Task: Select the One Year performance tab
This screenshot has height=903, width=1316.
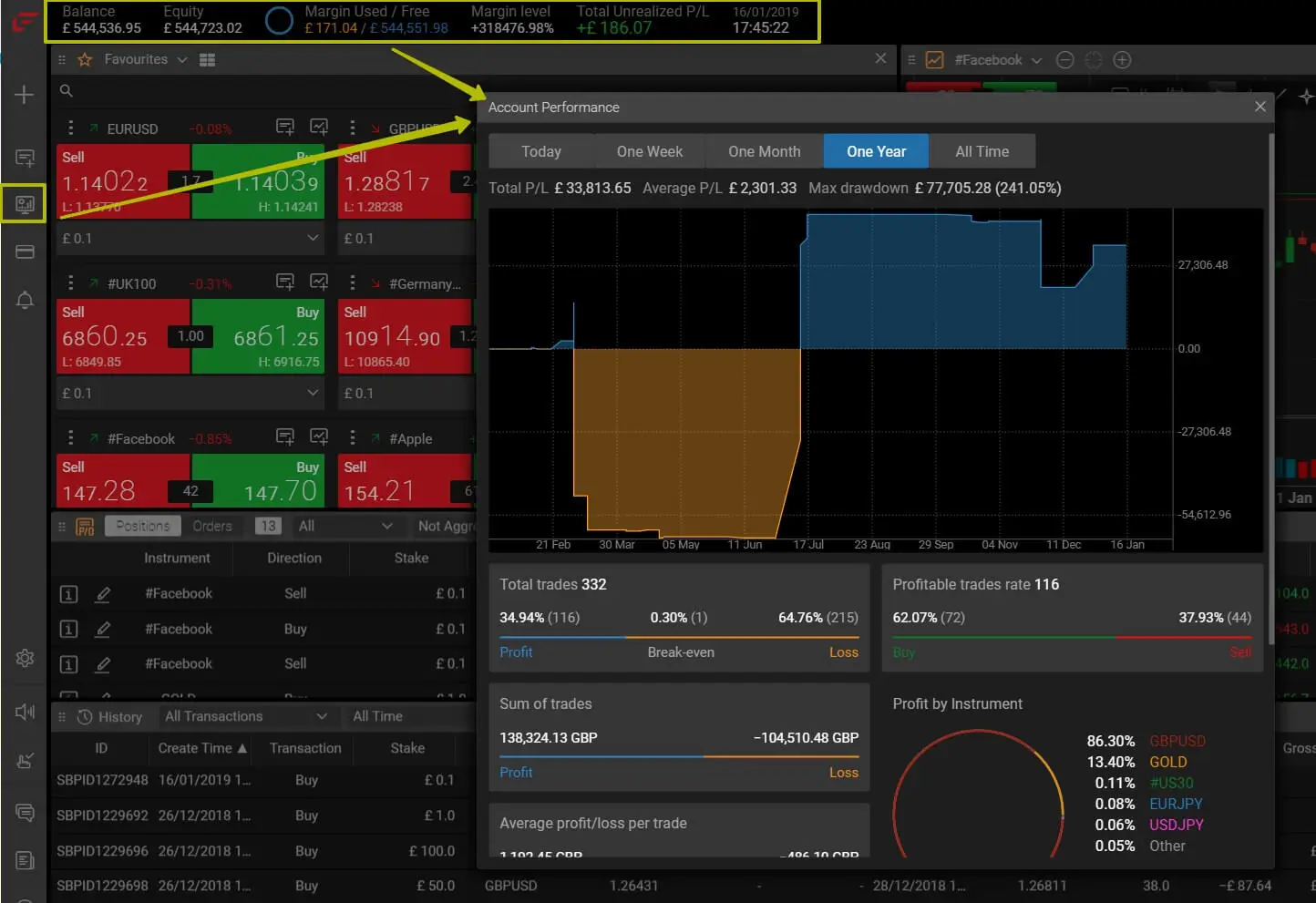Action: 876,151
